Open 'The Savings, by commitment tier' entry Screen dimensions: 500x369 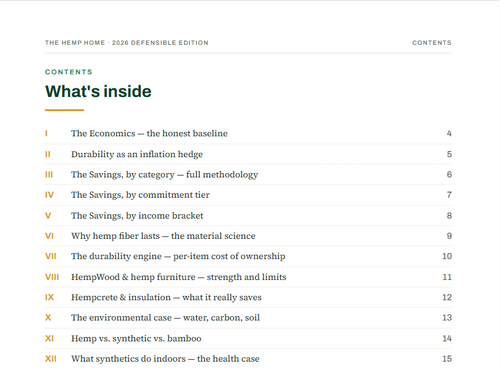click(140, 195)
